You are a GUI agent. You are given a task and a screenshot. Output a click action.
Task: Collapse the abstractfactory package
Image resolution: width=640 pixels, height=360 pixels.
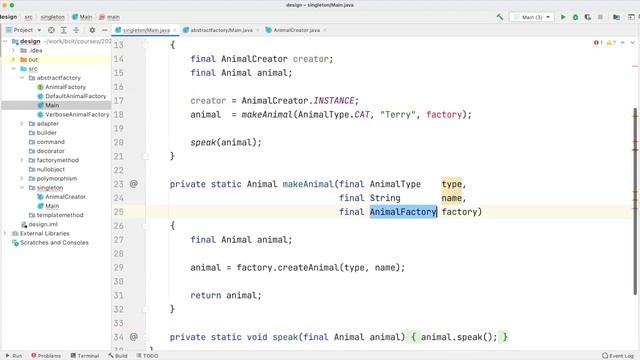(x=22, y=78)
